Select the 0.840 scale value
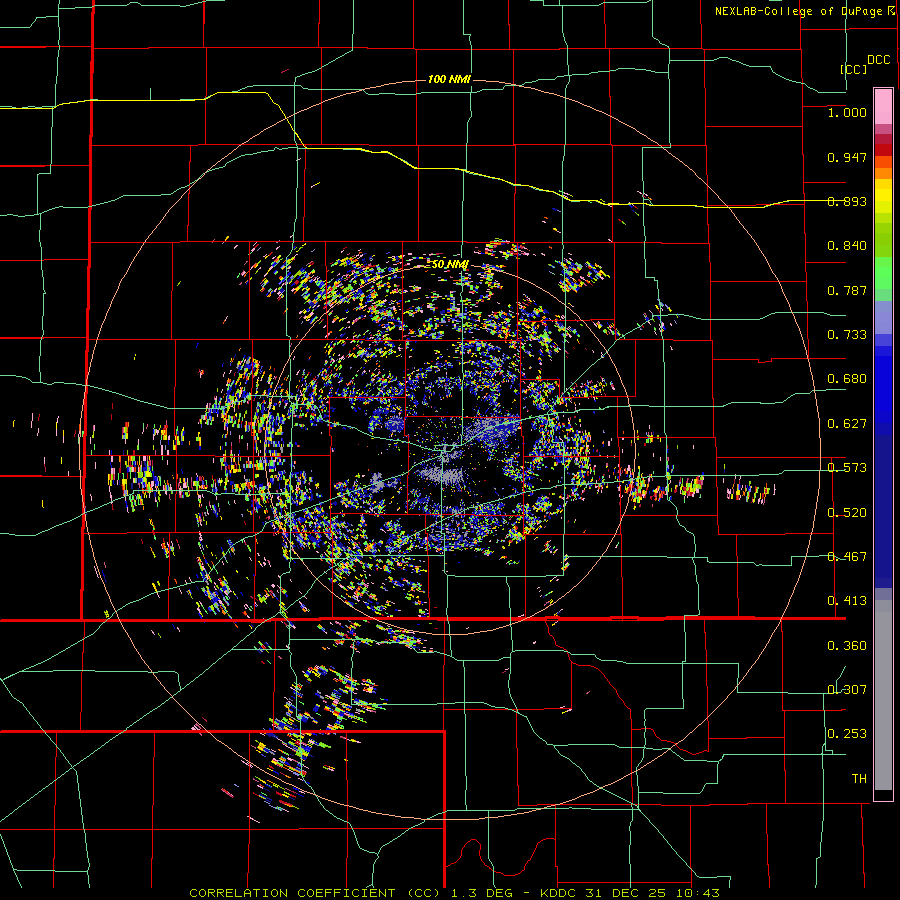 tap(847, 246)
